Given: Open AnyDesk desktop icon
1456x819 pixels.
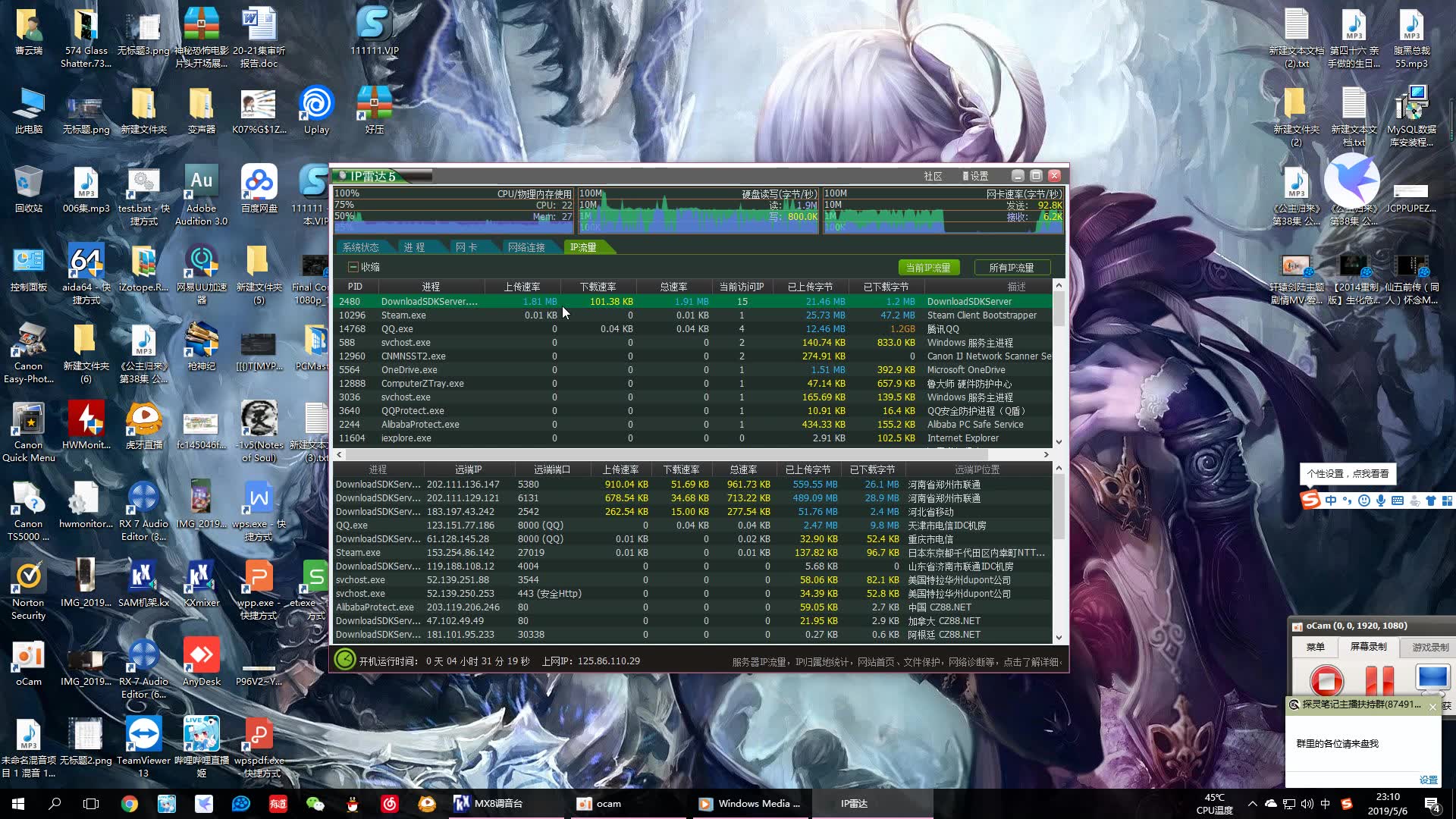Looking at the screenshot, I should click(201, 662).
